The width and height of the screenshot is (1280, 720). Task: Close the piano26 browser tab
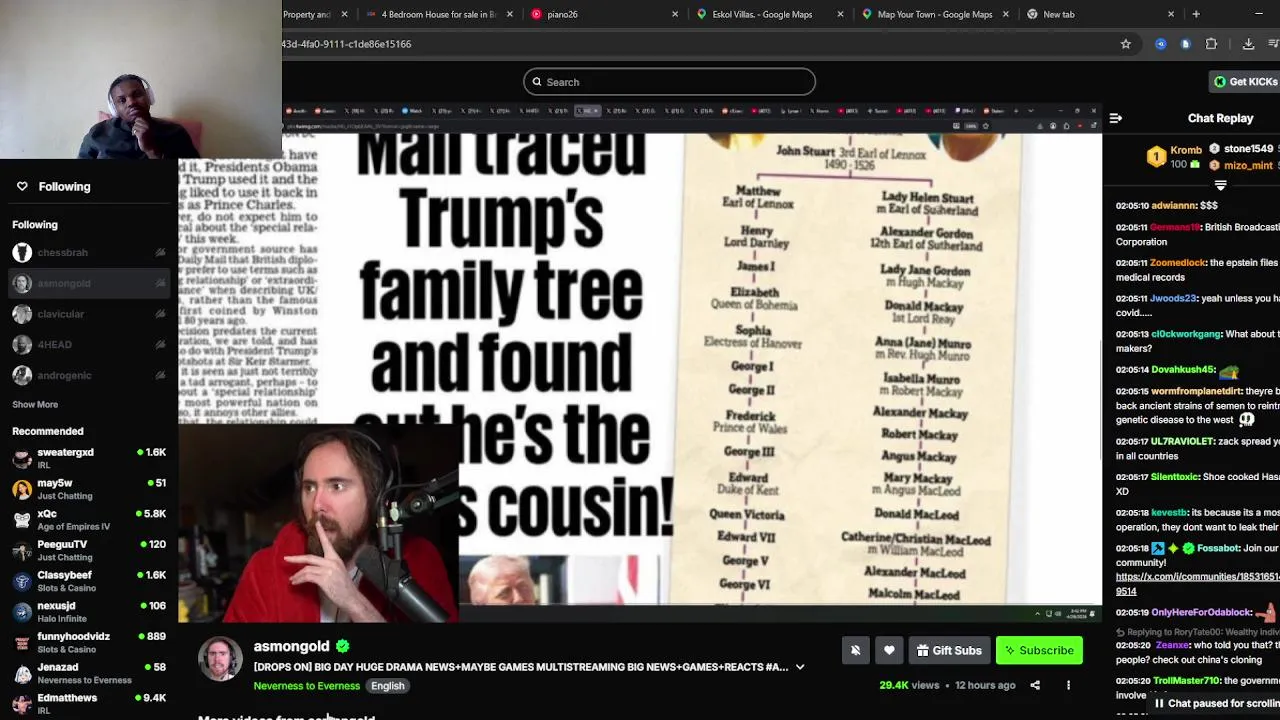click(675, 14)
